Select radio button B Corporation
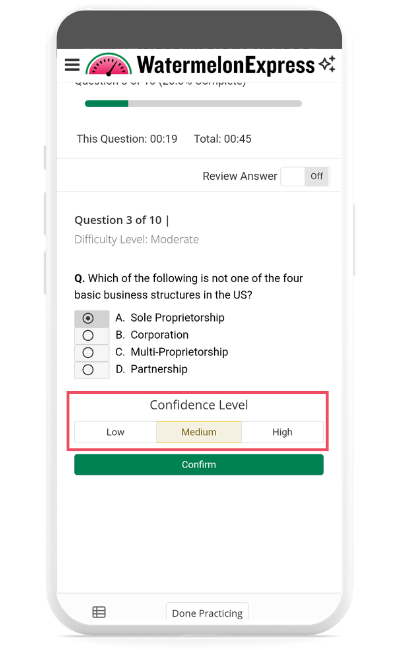Image resolution: width=400 pixels, height=650 pixels. pos(88,335)
